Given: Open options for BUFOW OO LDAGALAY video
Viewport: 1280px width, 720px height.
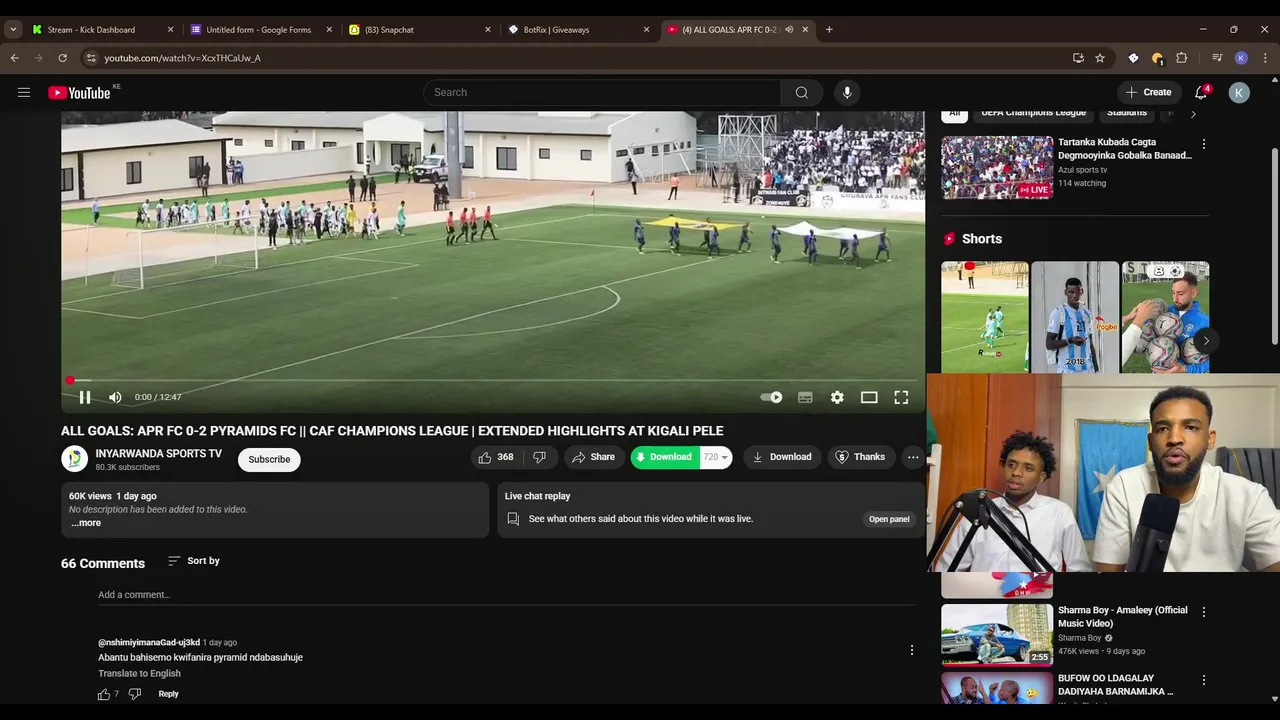Looking at the screenshot, I should (x=1204, y=680).
